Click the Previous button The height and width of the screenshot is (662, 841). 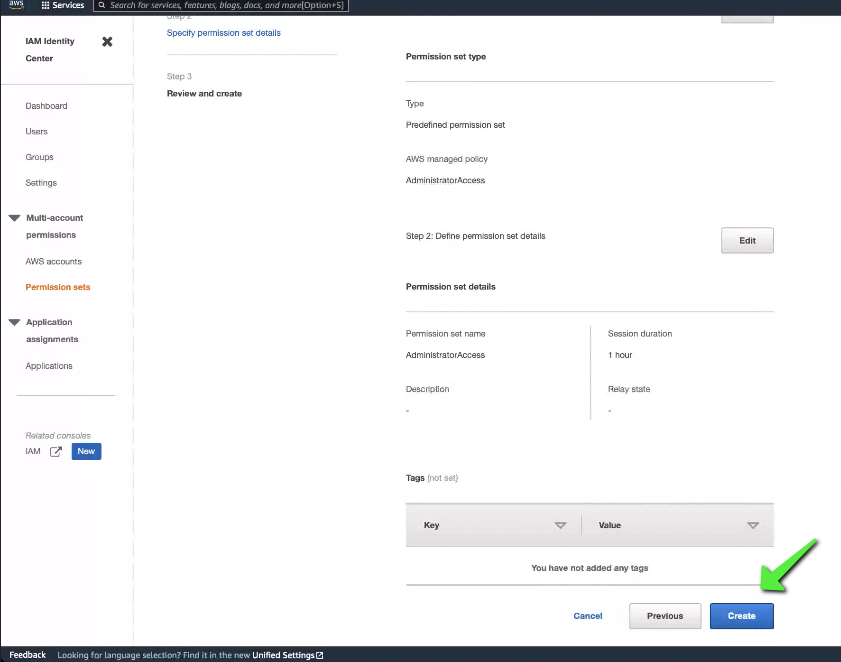[665, 616]
